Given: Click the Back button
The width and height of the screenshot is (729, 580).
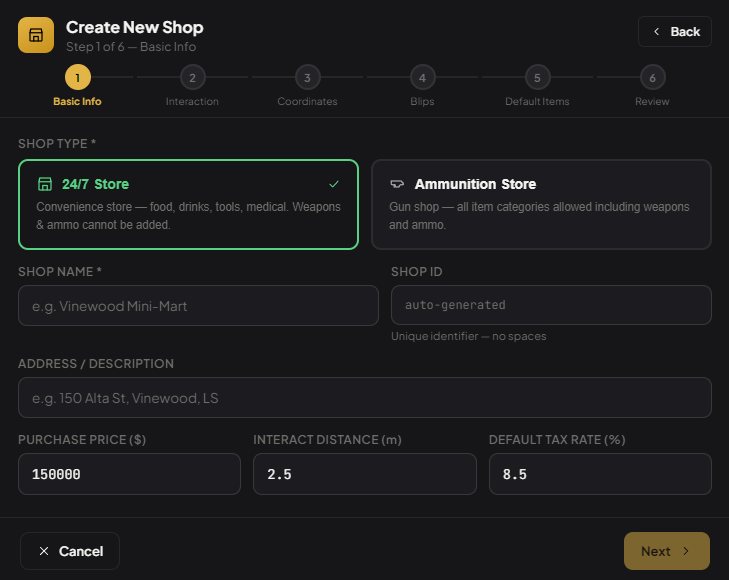Looking at the screenshot, I should coord(675,32).
